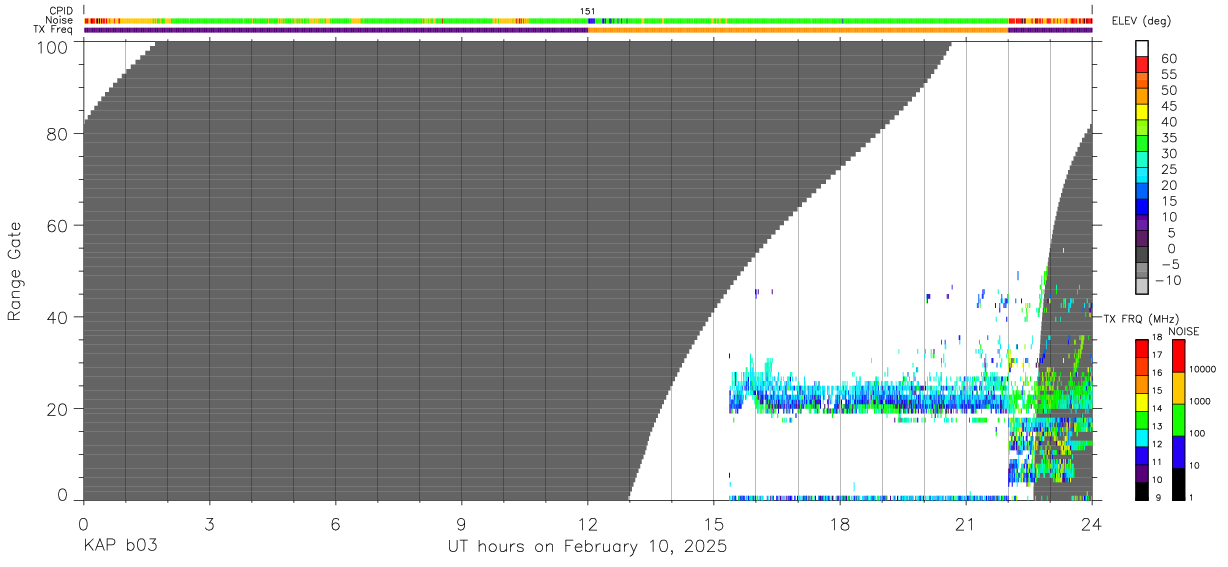This screenshot has width=1228, height=567.
Task: Click the x-axis tick label '18'
Action: (x=839, y=524)
